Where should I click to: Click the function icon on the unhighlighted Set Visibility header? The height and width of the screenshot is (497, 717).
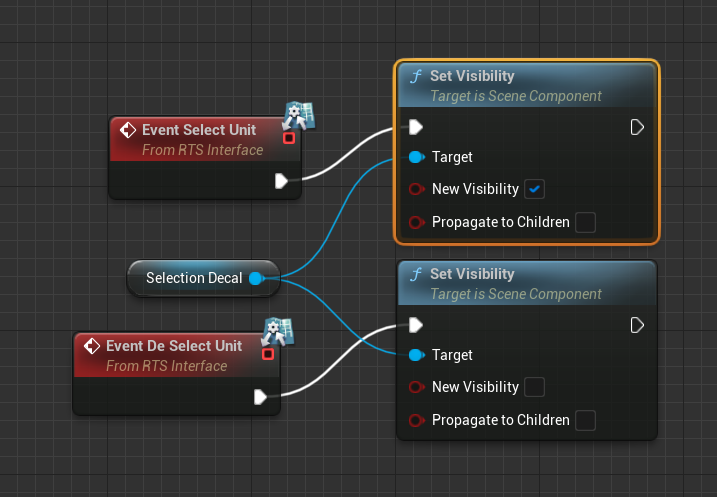416,274
